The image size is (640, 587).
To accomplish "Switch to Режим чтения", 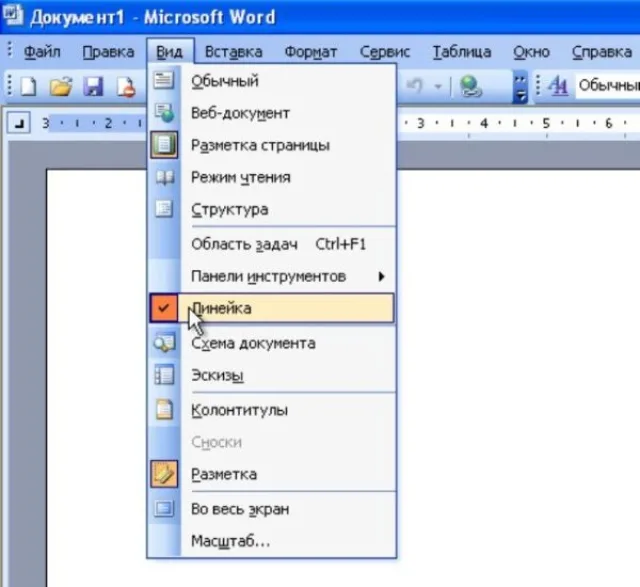I will (x=272, y=177).
